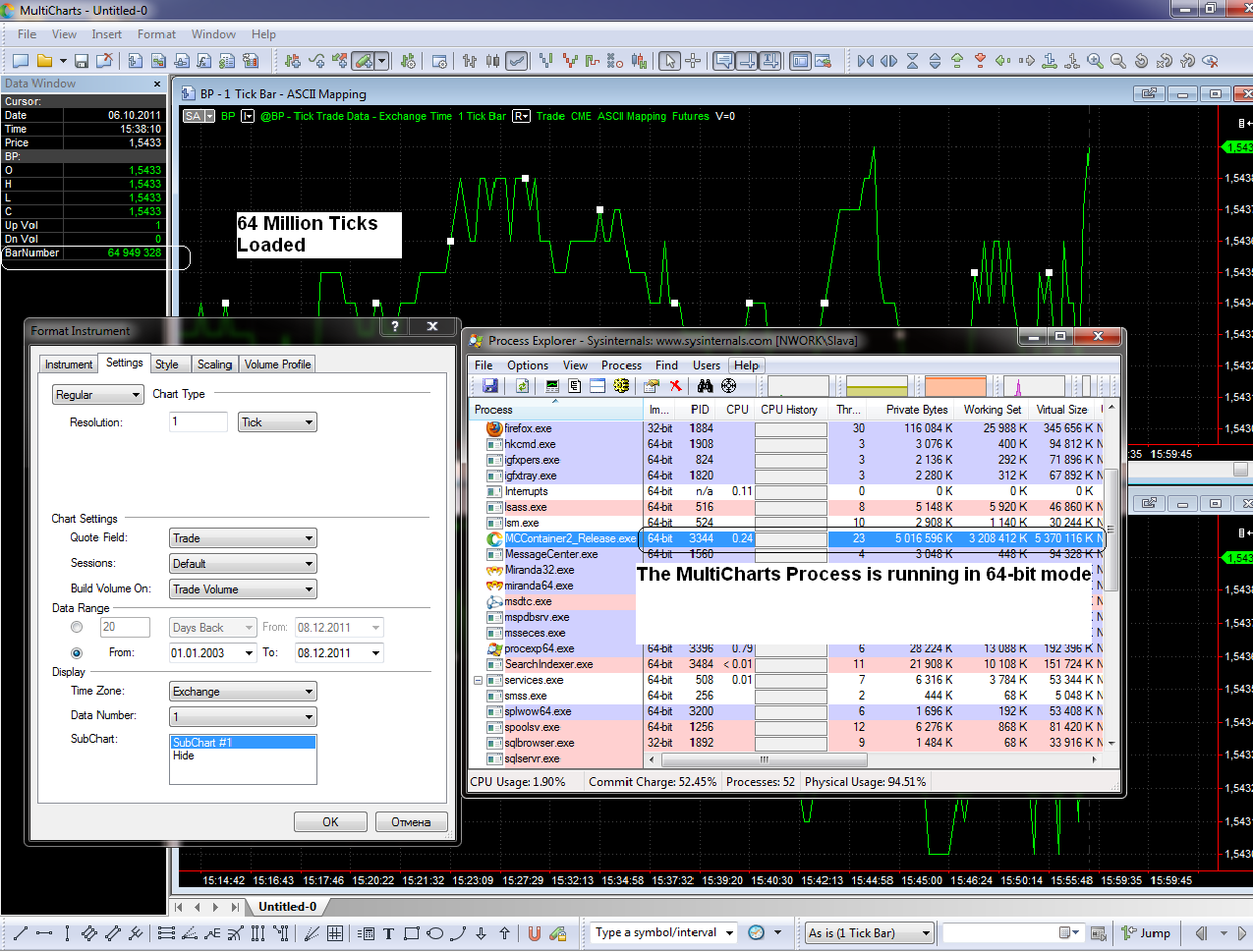Select the Days Back radio button

tap(77, 627)
